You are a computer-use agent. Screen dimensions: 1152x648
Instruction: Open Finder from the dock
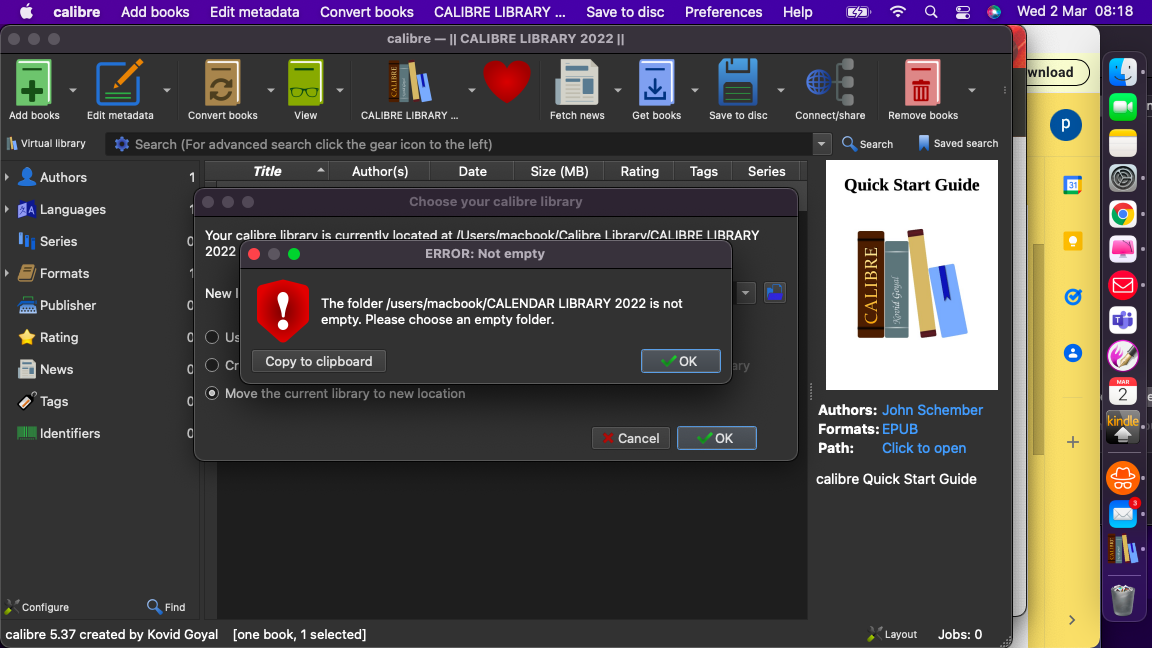(1123, 72)
